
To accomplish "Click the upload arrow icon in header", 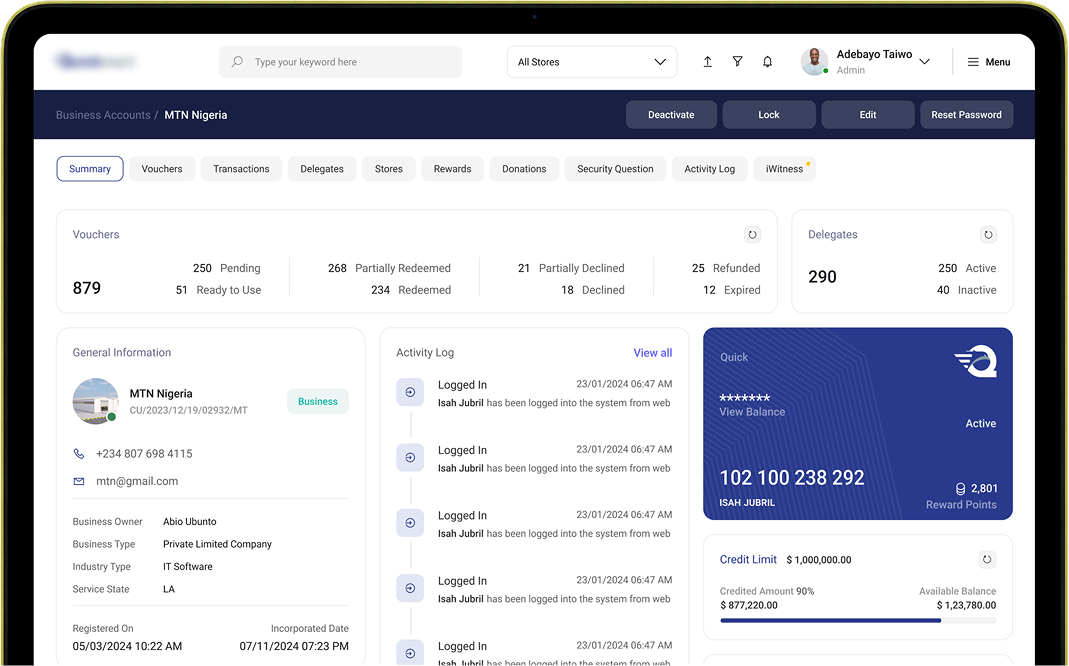I will point(708,62).
